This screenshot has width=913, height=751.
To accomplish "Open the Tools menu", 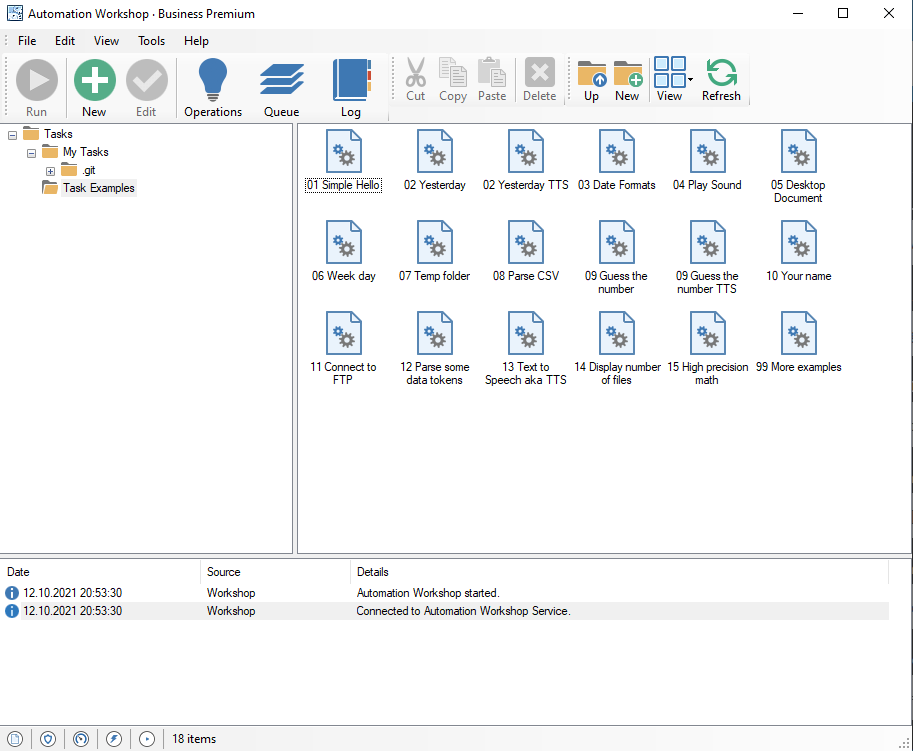I will tap(151, 41).
